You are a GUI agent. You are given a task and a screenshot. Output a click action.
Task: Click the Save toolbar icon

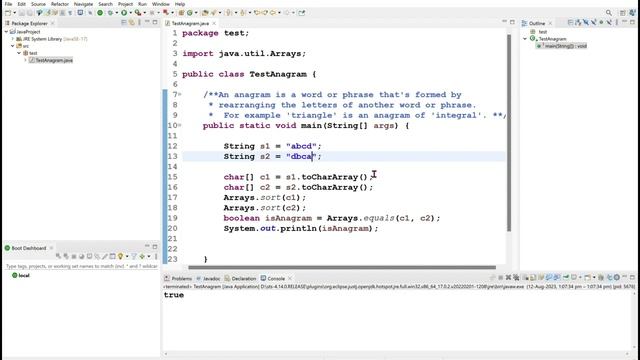21,13
